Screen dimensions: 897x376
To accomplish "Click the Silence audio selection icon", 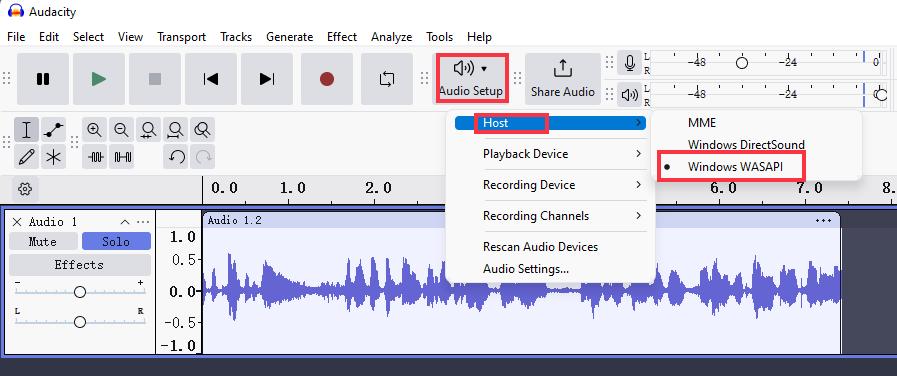I will (x=121, y=157).
